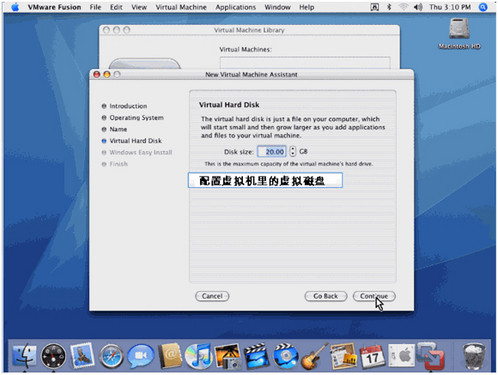Image resolution: width=498 pixels, height=375 pixels.
Task: Click the Continue button
Action: [374, 296]
